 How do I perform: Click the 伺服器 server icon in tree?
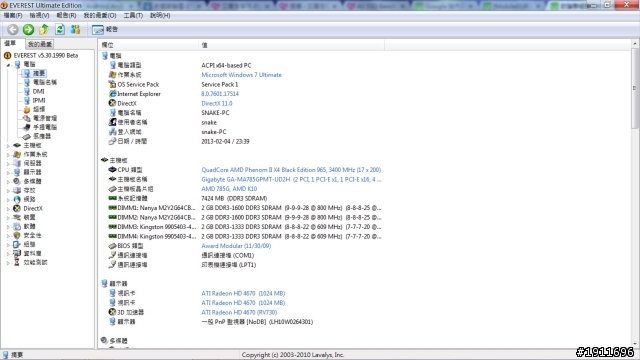pyautogui.click(x=17, y=163)
